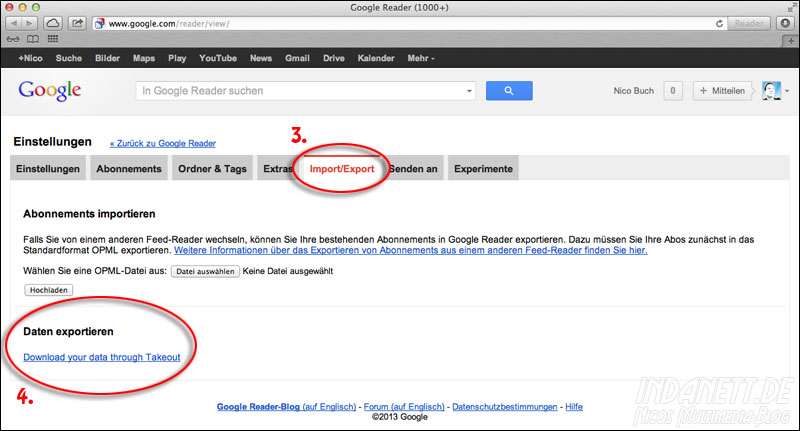Open the +Nico link in Google bar
This screenshot has height=431, width=800.
click(30, 58)
